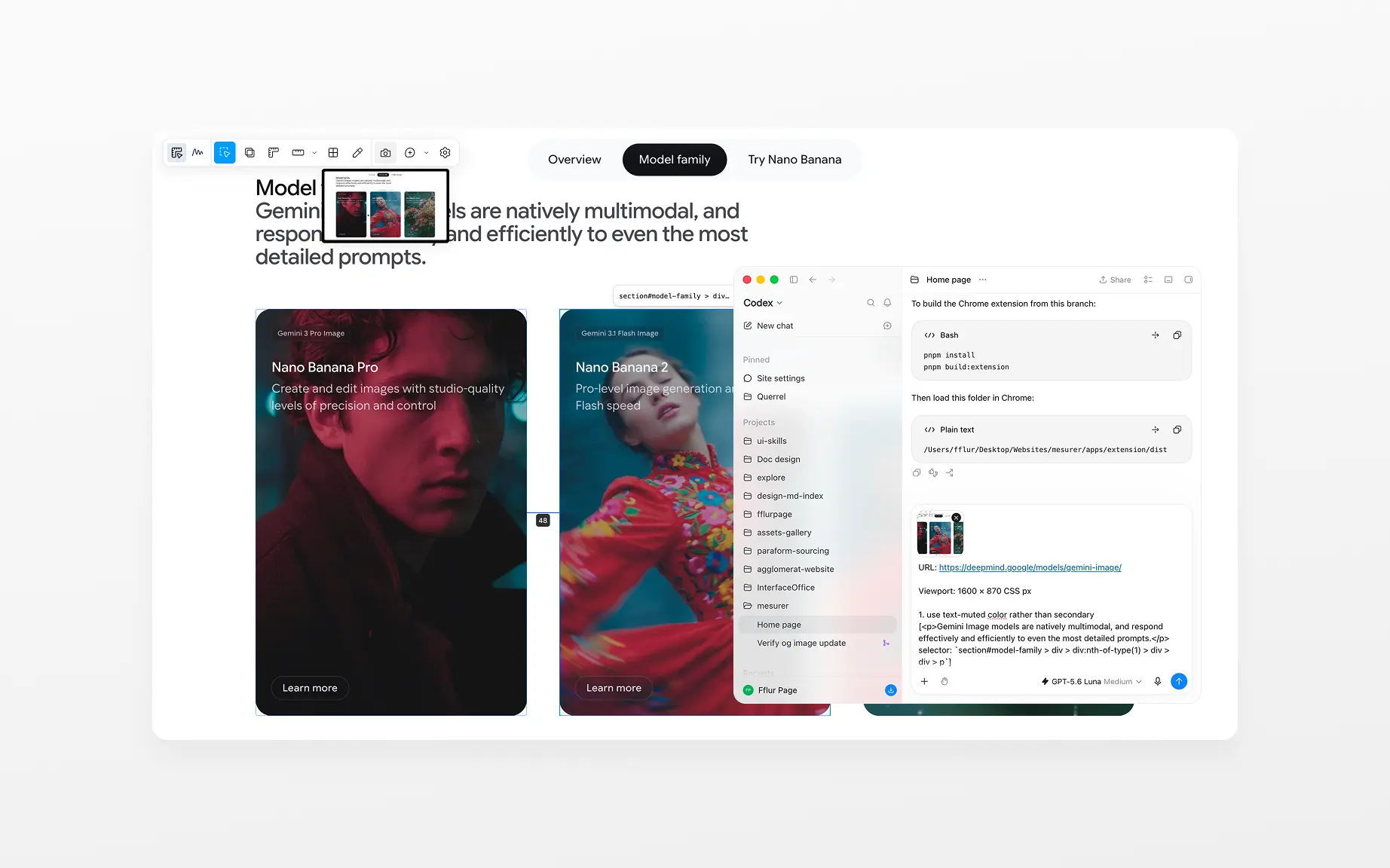Image resolution: width=1390 pixels, height=868 pixels.
Task: Click the microphone dictation icon
Action: pyautogui.click(x=1158, y=681)
